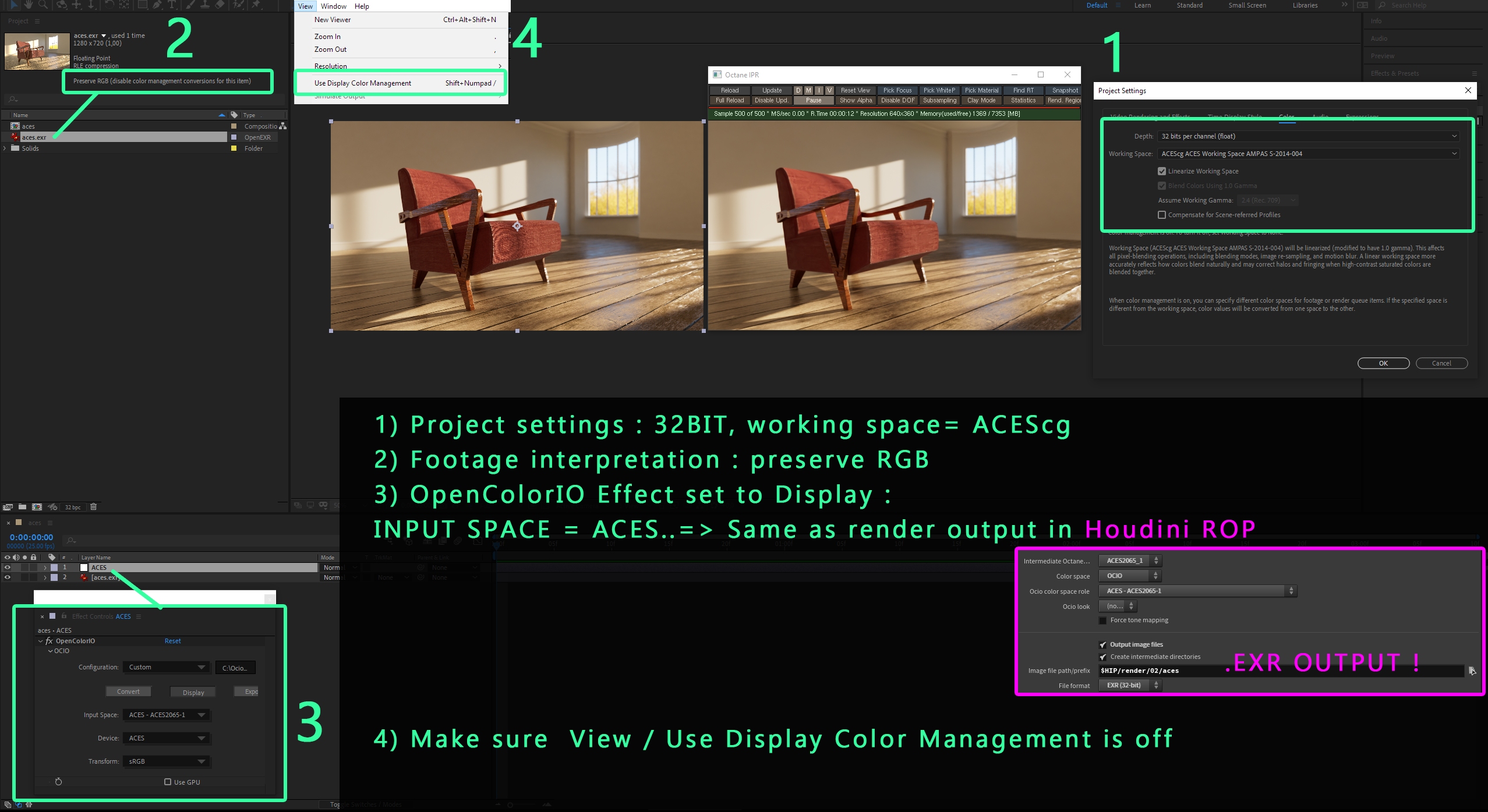Hide the ACES layer with eye toggle

[x=8, y=567]
